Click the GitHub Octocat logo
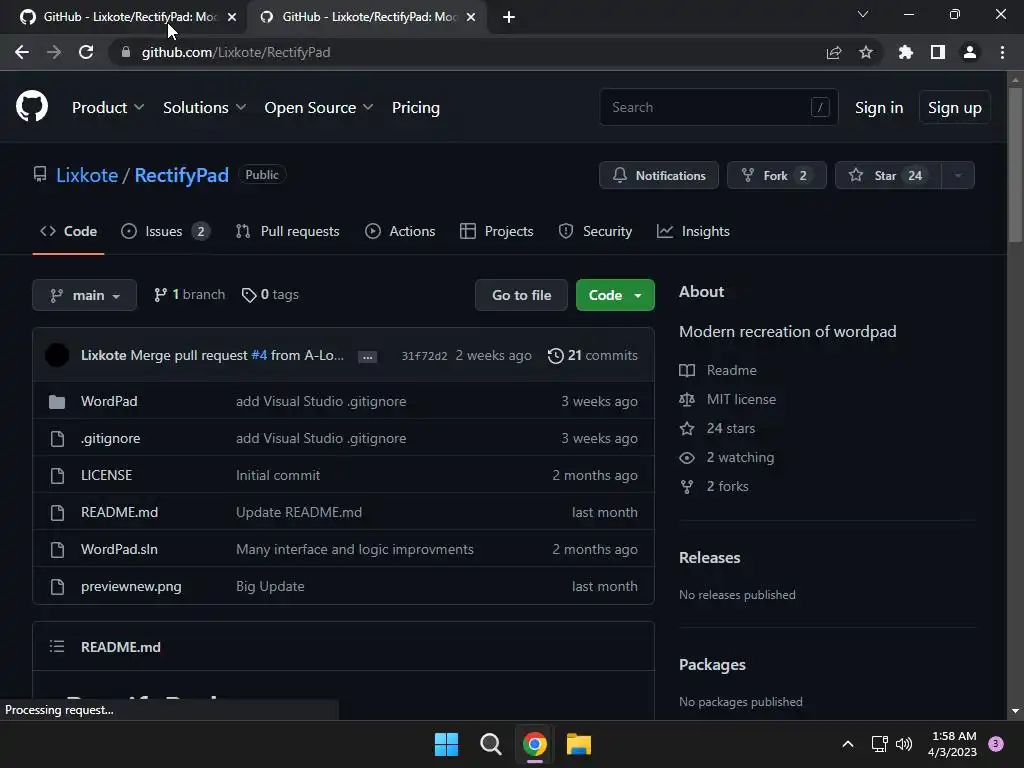 coord(31,107)
